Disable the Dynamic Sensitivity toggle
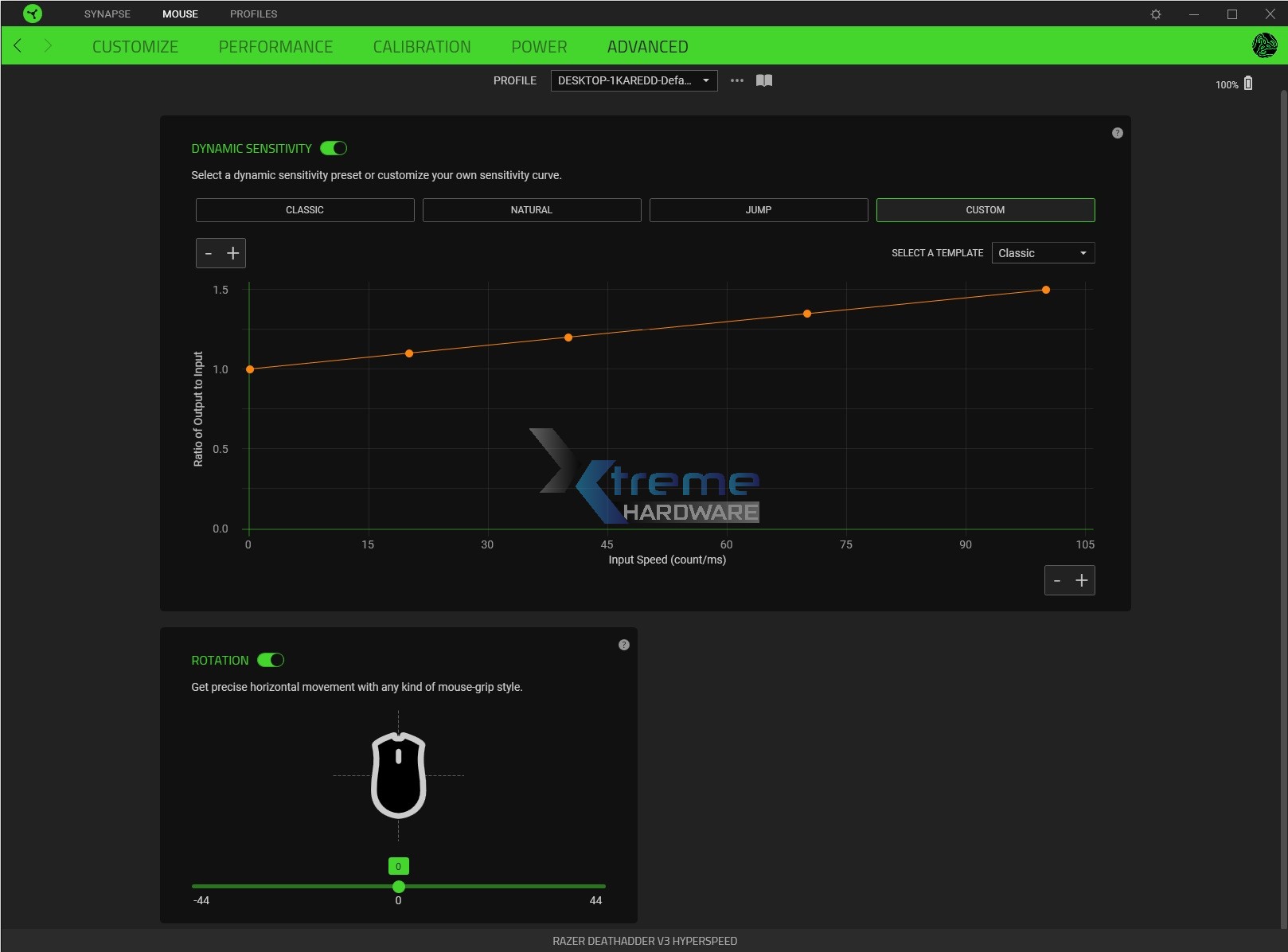This screenshot has height=952, width=1288. [334, 148]
